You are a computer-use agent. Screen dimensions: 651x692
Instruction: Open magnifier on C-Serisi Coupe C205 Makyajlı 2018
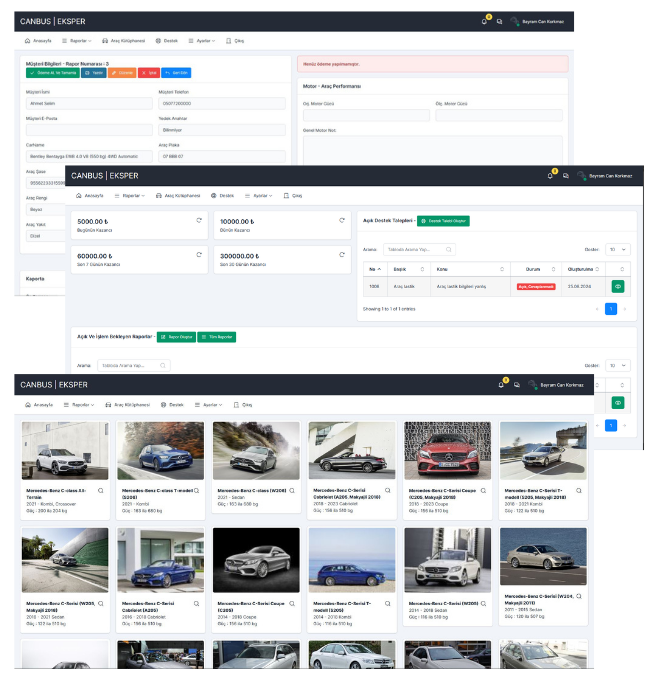483,490
